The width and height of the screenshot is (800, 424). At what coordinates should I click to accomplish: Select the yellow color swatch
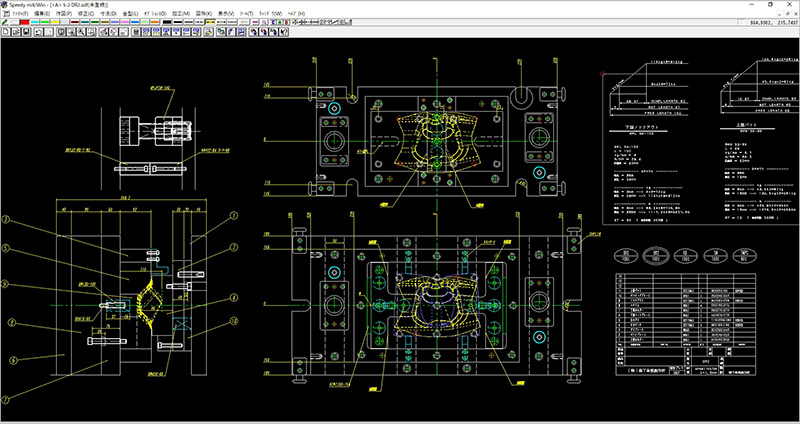(55, 22)
